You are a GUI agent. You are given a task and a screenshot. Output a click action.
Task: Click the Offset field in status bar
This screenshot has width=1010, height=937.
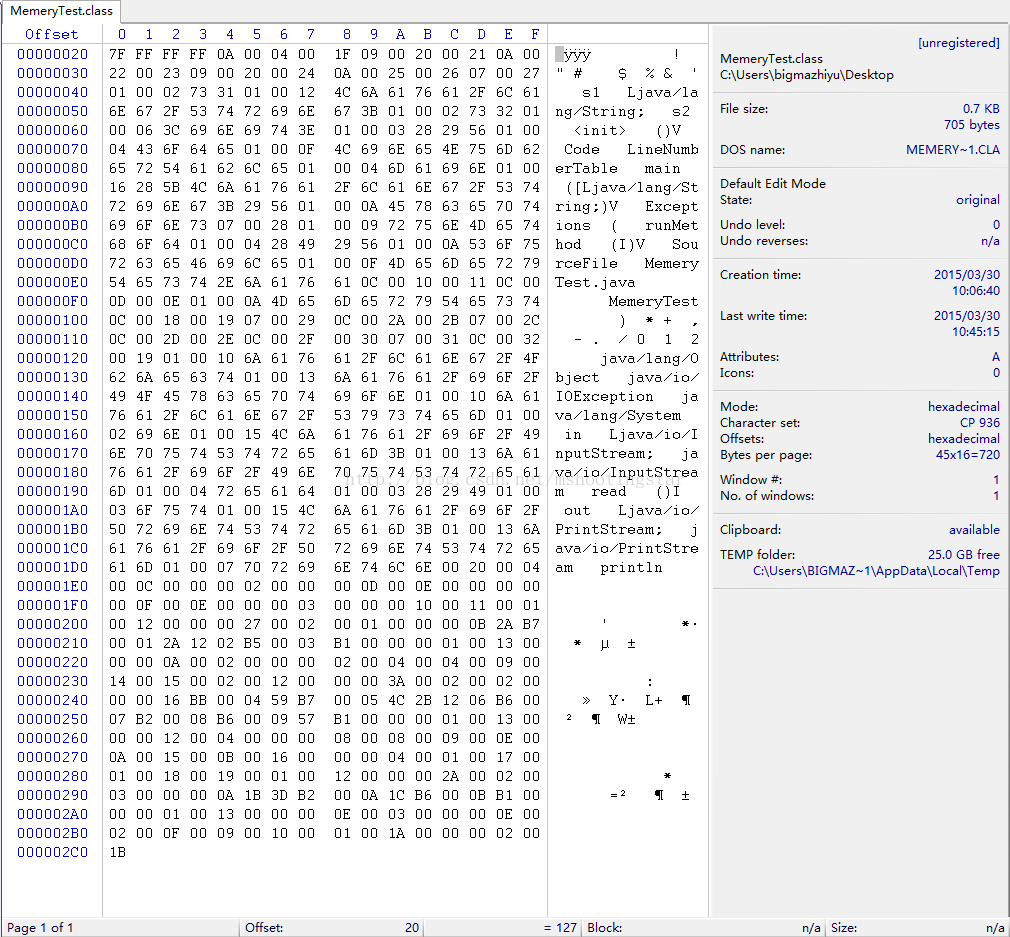pyautogui.click(x=332, y=928)
